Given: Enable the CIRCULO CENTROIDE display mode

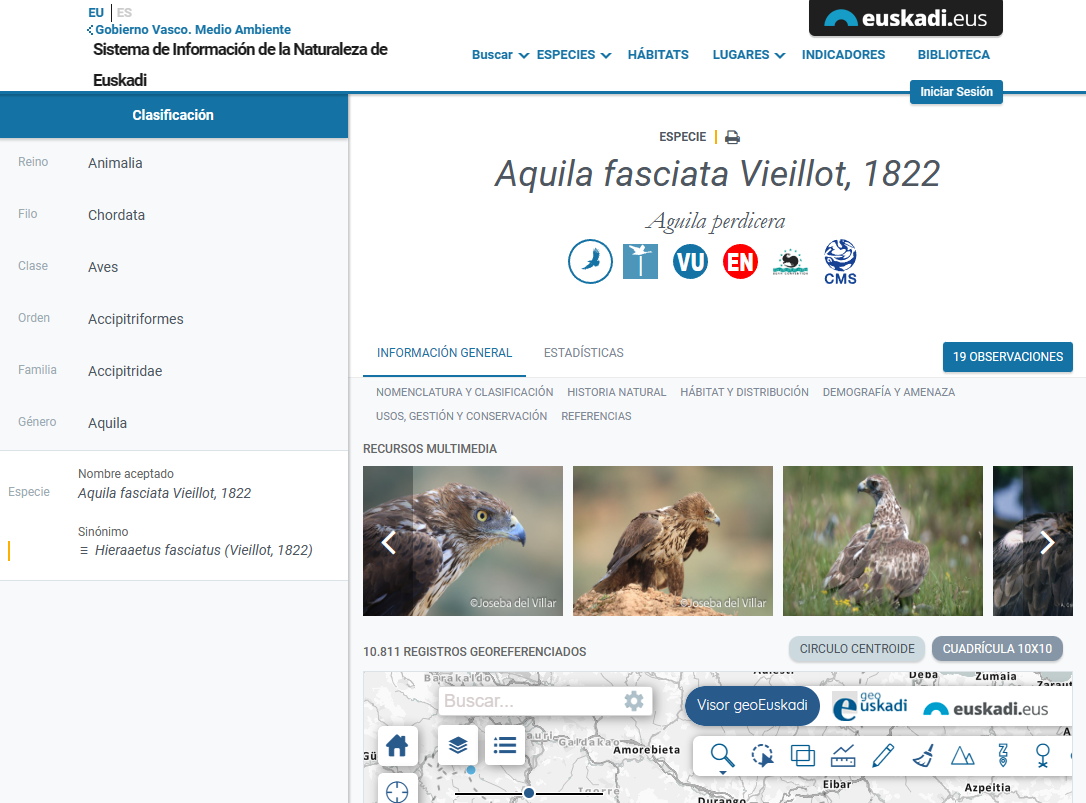Looking at the screenshot, I should pos(856,648).
